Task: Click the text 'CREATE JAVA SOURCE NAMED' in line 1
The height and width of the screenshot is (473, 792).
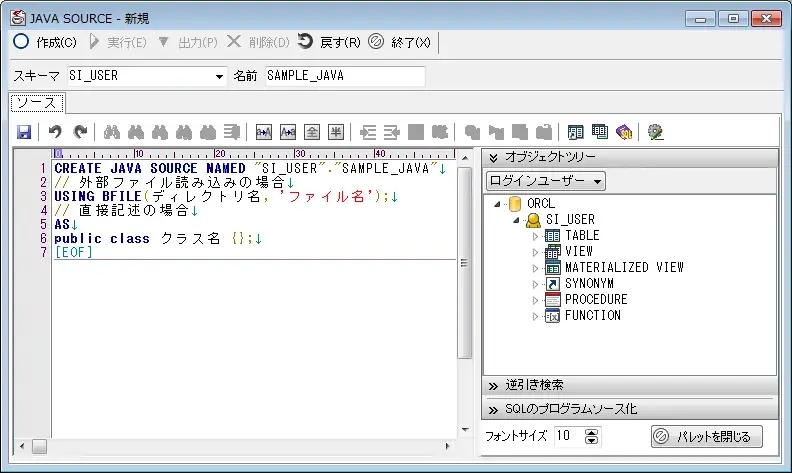Action: [x=150, y=168]
